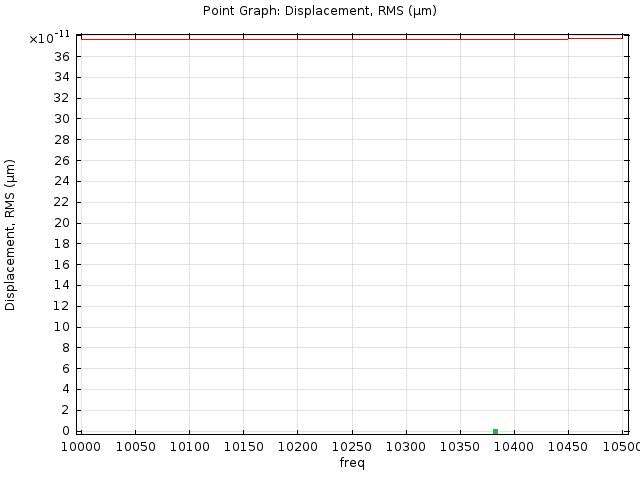The height and width of the screenshot is (480, 640).
Task: Click the 36 tick label on y-axis
Action: click(x=61, y=56)
